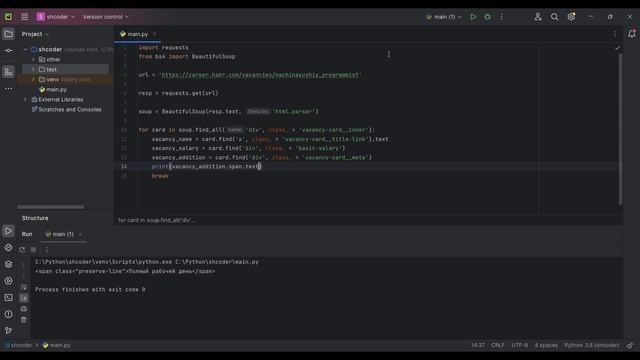The image size is (640, 360).
Task: Click the Structure panel header
Action: click(x=35, y=218)
